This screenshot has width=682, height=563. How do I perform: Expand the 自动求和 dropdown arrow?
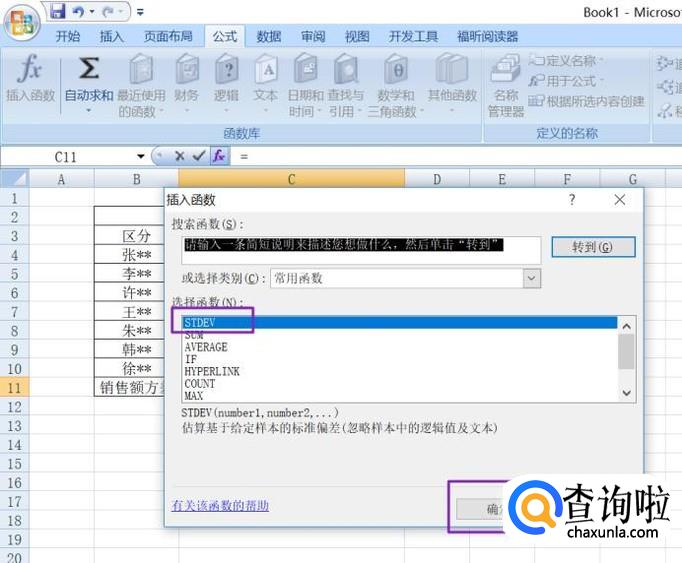click(x=89, y=111)
